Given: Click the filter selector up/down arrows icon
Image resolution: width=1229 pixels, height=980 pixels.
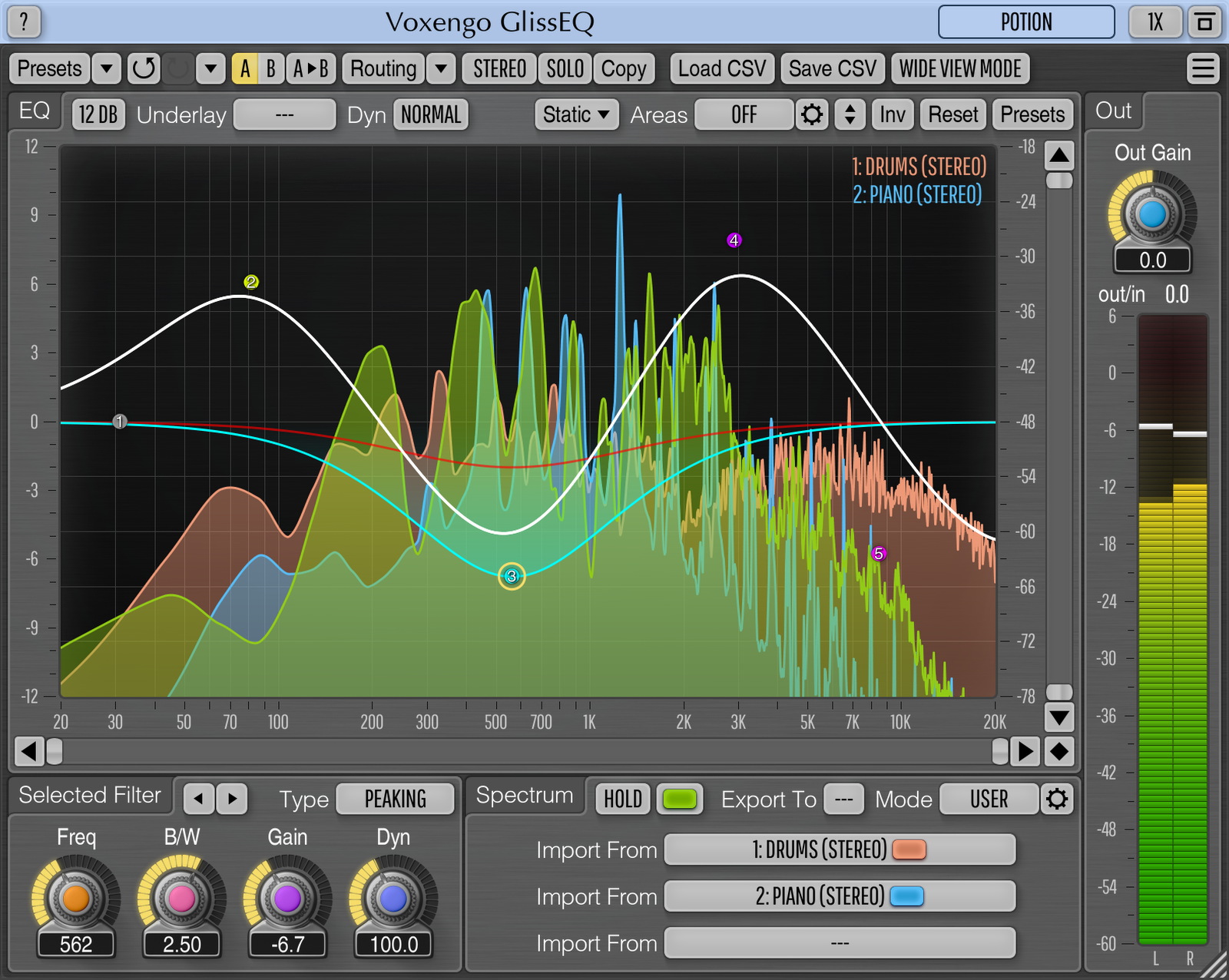Looking at the screenshot, I should tap(850, 114).
